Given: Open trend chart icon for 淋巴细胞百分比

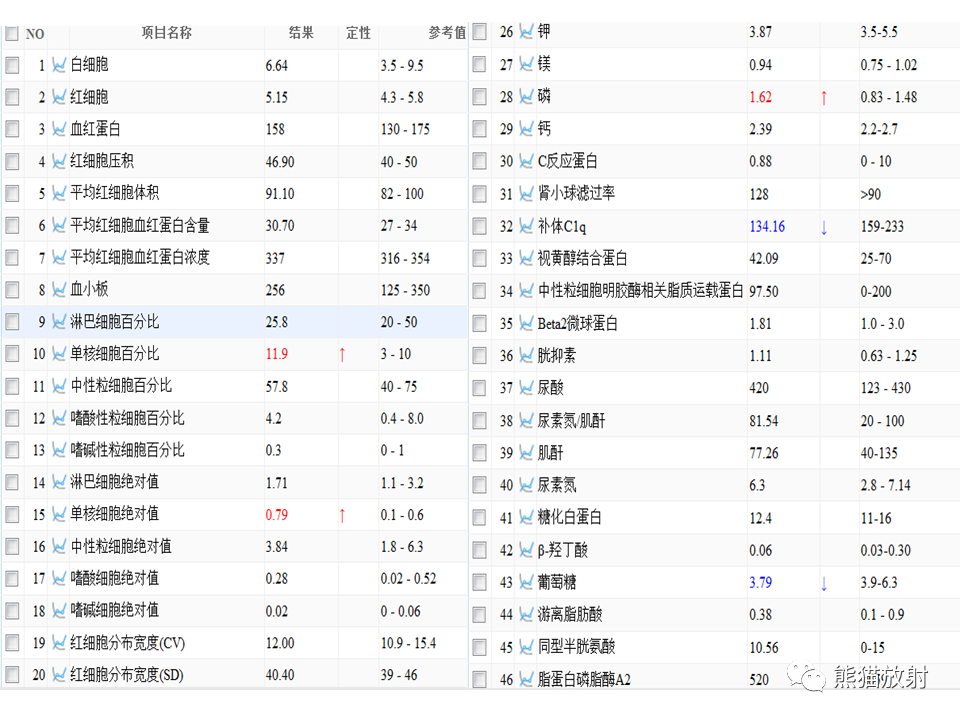Looking at the screenshot, I should 59,321.
